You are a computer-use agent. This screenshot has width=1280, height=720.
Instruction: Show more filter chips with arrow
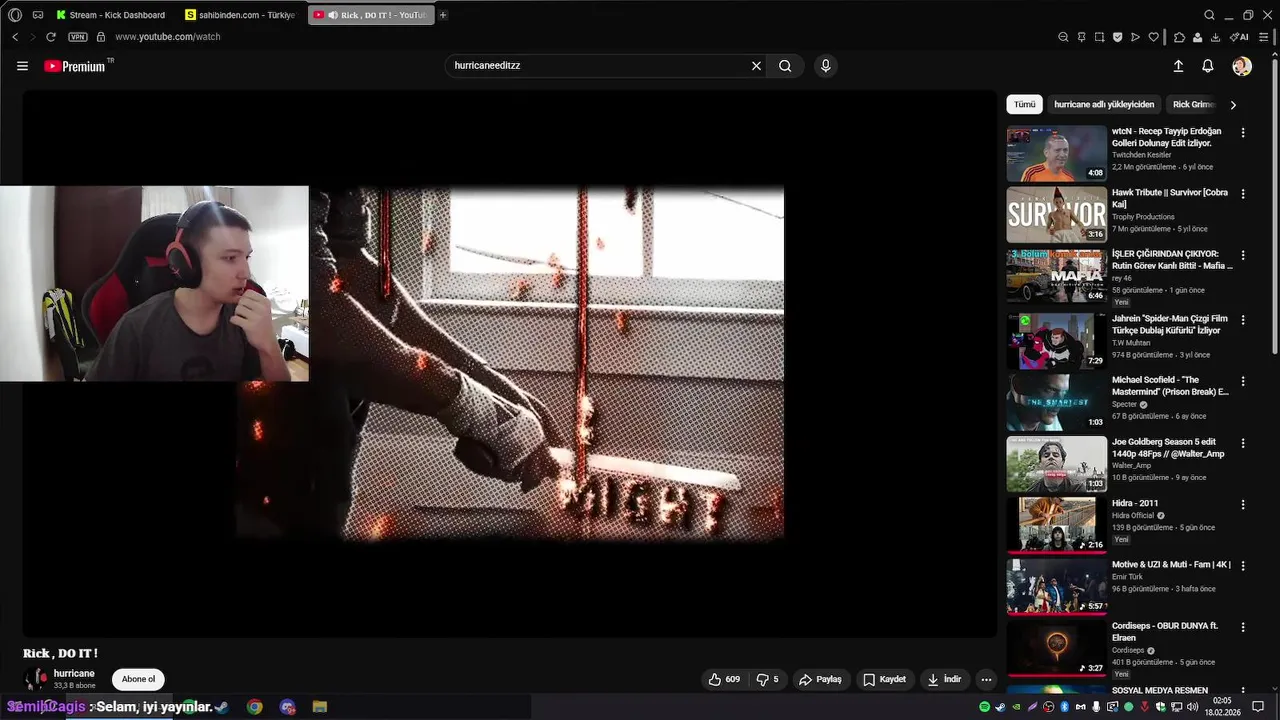(1233, 104)
